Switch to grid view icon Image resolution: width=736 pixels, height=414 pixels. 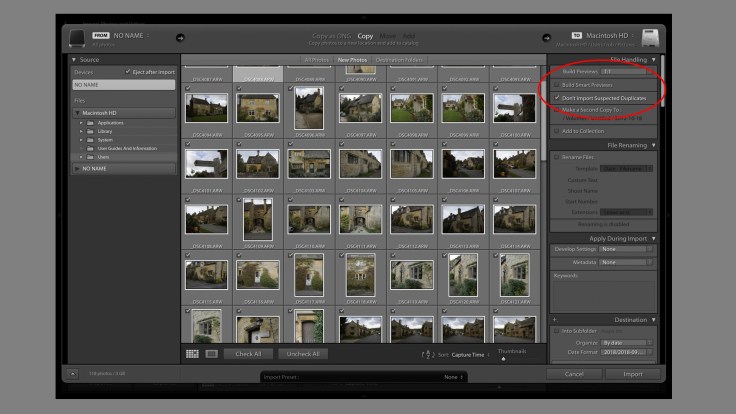pos(192,353)
